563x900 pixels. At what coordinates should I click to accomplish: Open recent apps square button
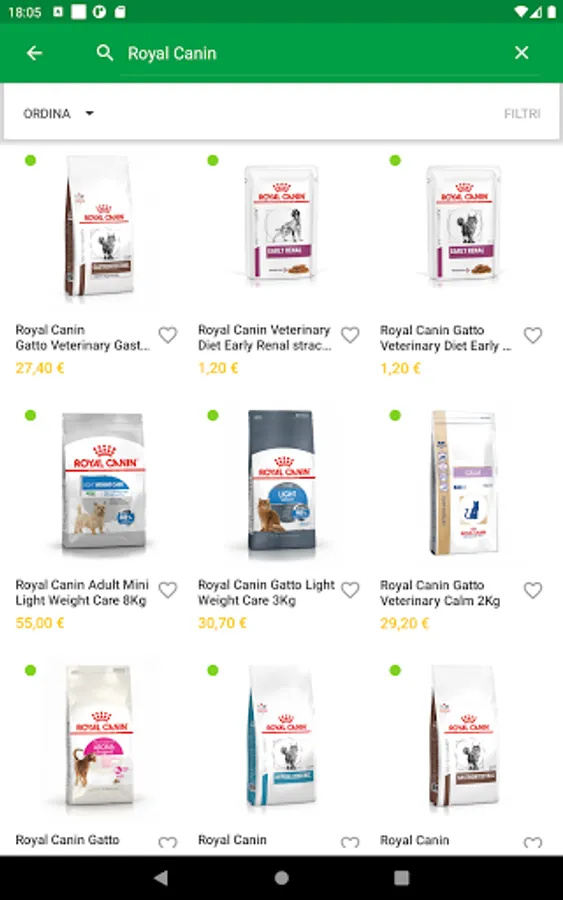pos(402,878)
